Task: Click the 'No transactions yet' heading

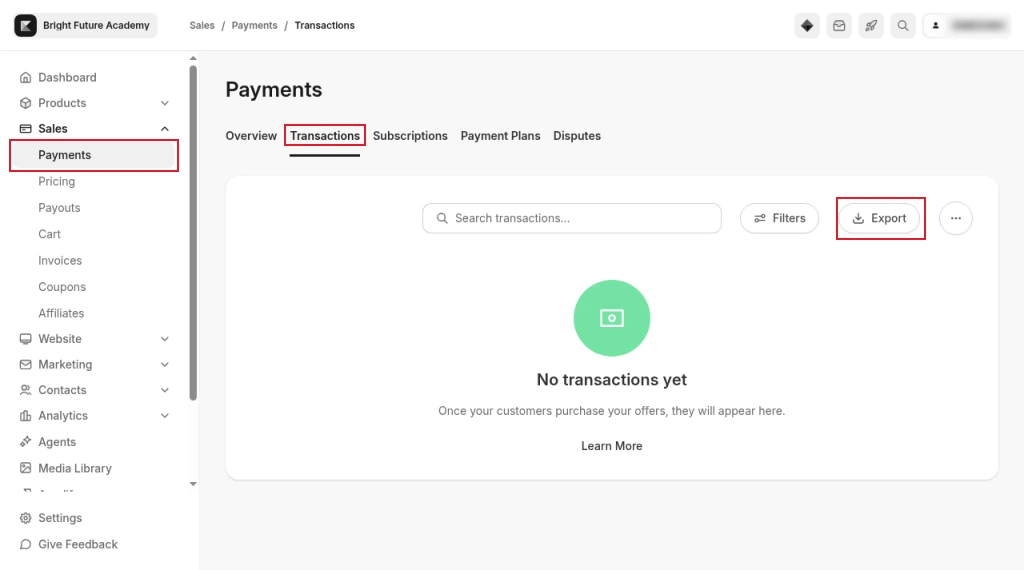Action: [x=612, y=379]
